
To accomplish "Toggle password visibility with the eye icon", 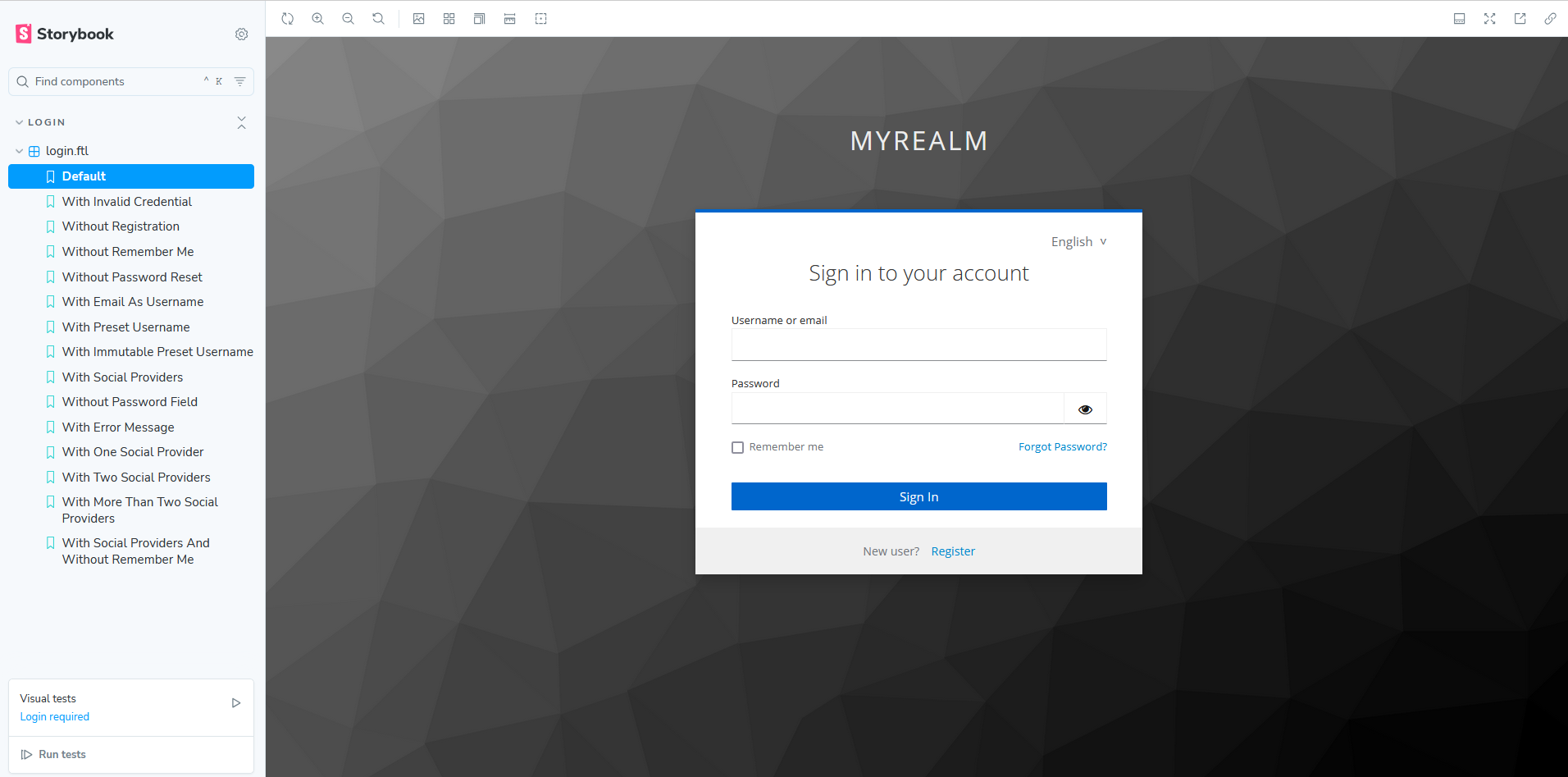I will (x=1085, y=409).
